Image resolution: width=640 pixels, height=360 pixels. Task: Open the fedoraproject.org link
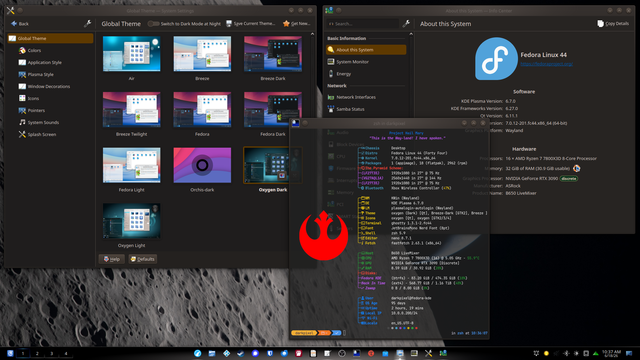[546, 64]
